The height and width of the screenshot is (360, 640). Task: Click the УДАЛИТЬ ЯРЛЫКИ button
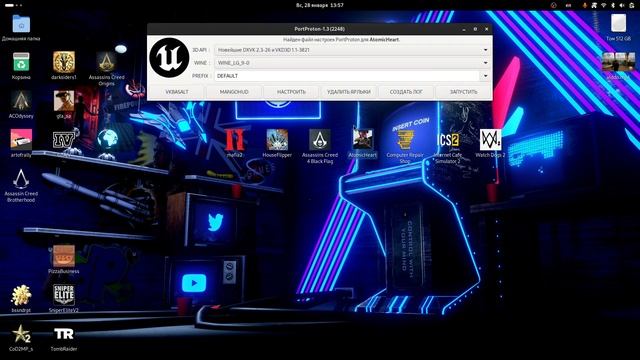349,92
